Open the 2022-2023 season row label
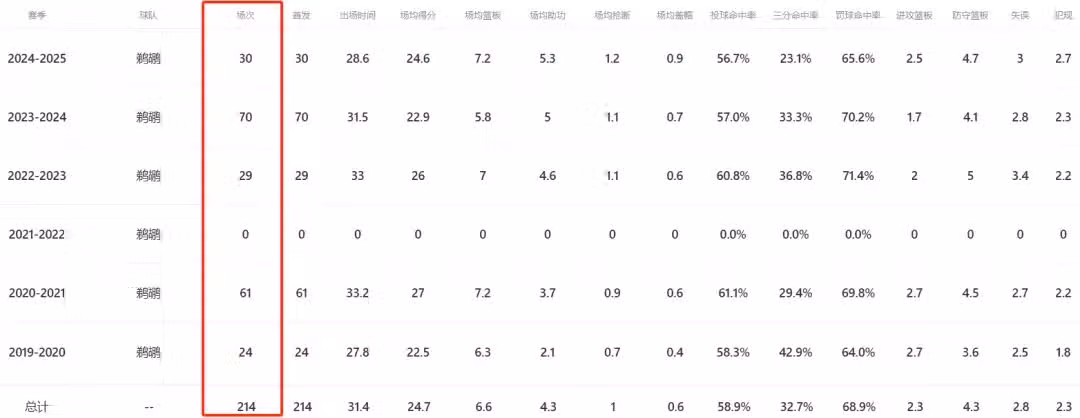The height and width of the screenshot is (418, 1080). coord(35,176)
